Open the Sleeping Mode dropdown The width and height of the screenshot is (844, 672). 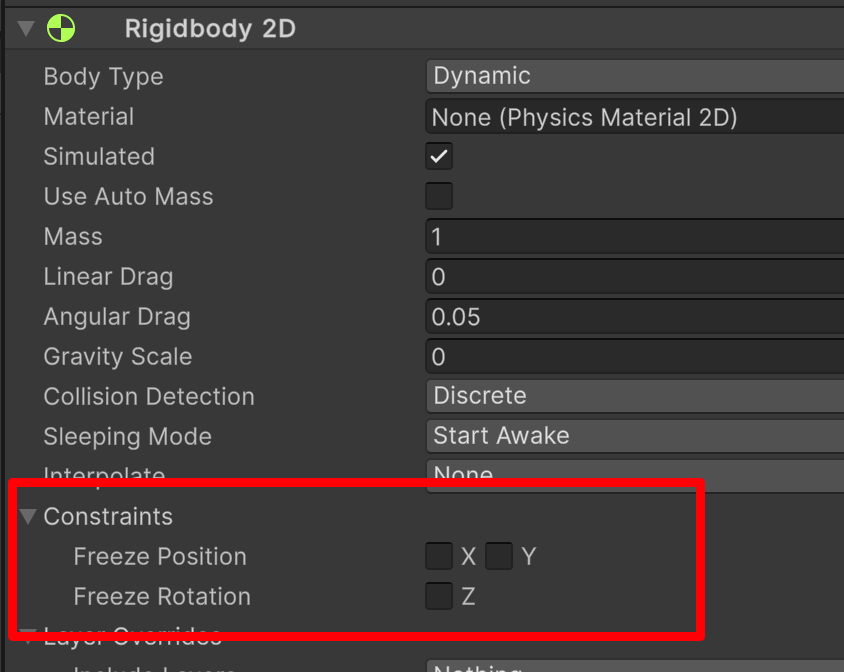[635, 436]
